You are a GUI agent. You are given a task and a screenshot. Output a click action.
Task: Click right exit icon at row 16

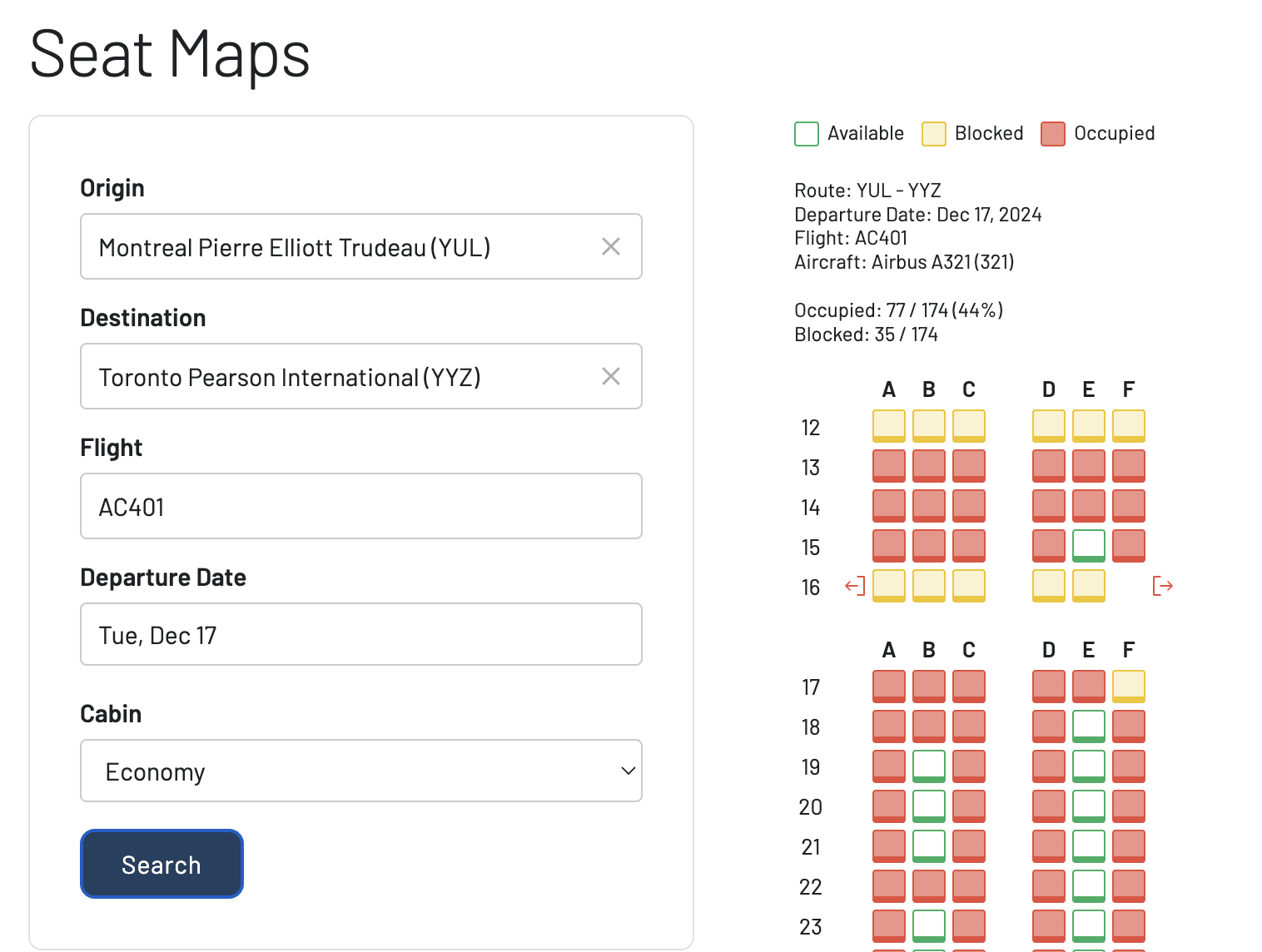click(1163, 586)
